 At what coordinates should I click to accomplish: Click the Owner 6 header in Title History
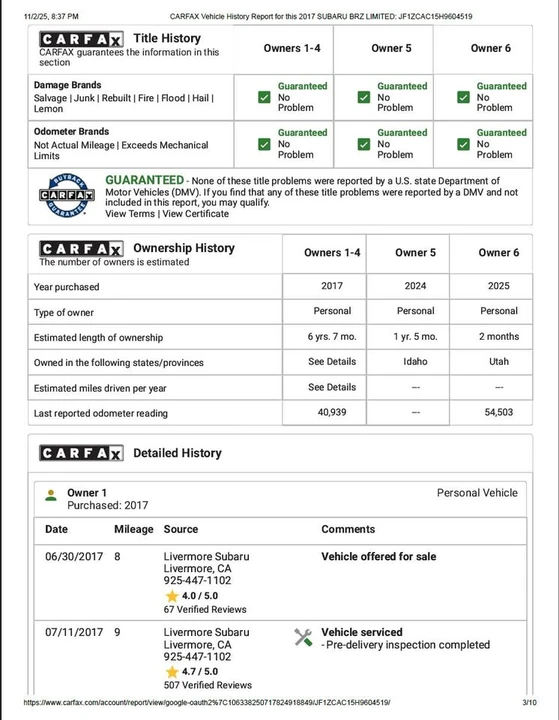pyautogui.click(x=491, y=48)
